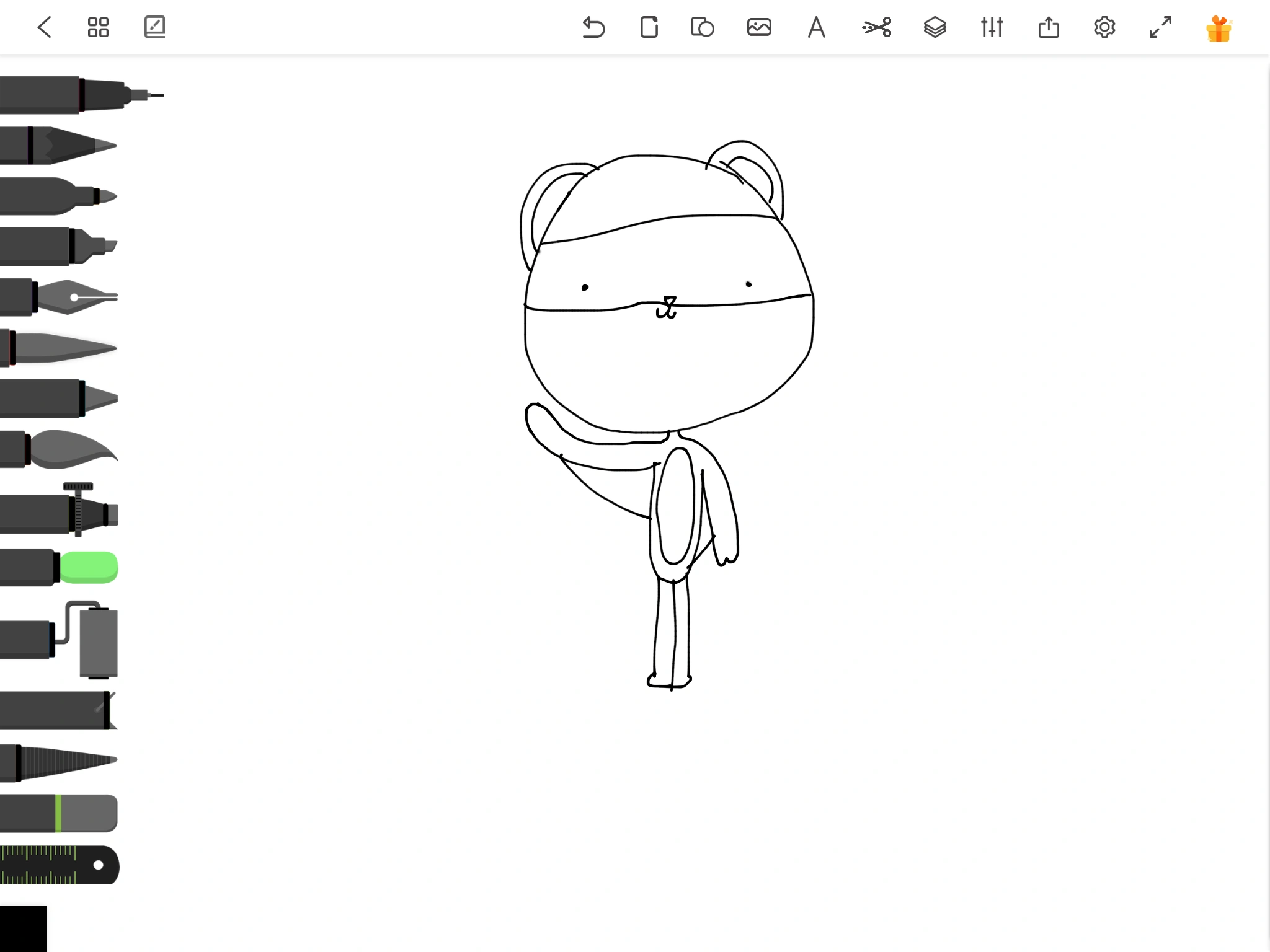Tap the undo arrow icon
Image resolution: width=1270 pixels, height=952 pixels.
[x=593, y=27]
